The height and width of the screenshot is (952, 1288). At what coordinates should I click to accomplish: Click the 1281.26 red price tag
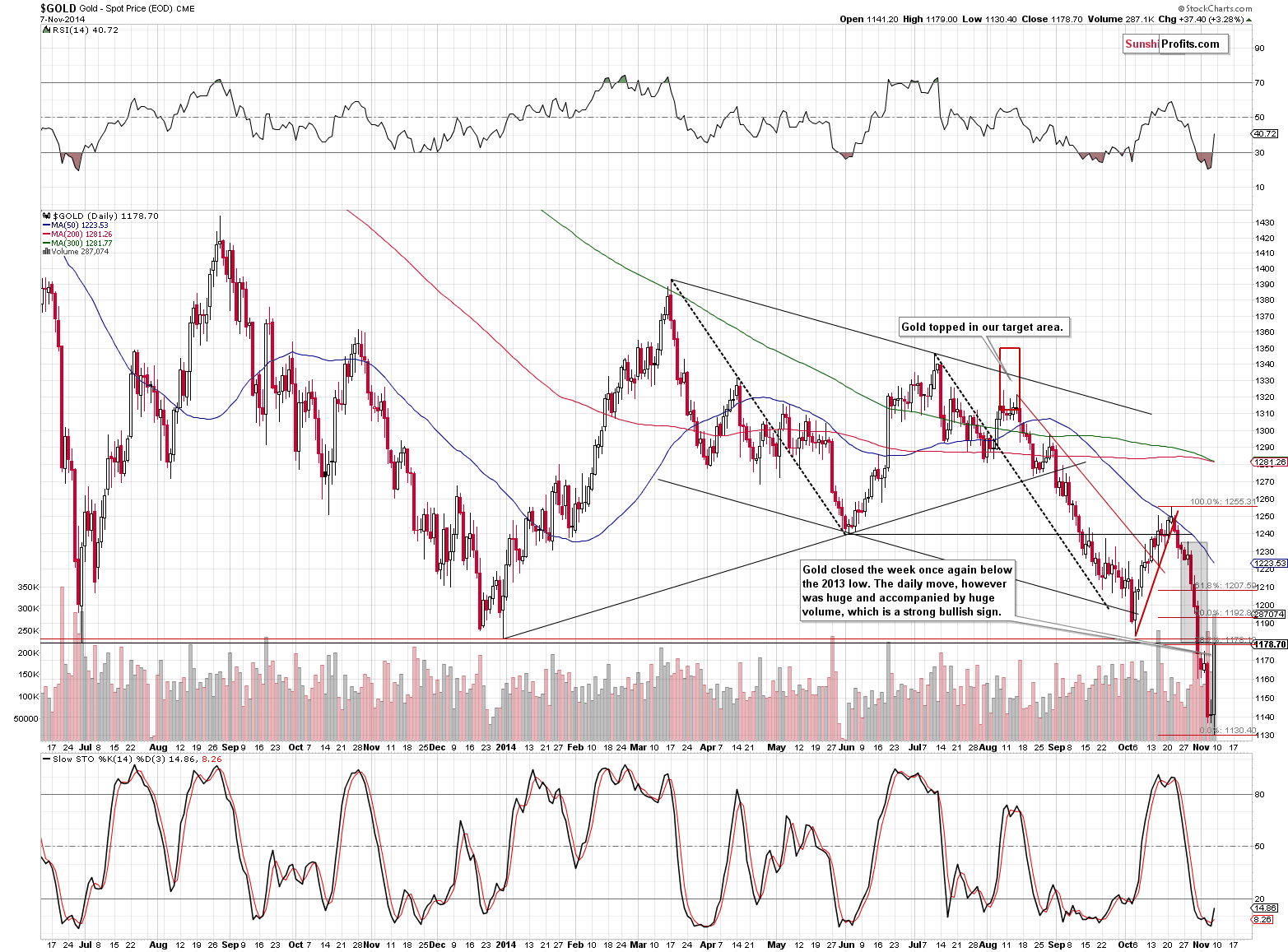coord(1268,462)
